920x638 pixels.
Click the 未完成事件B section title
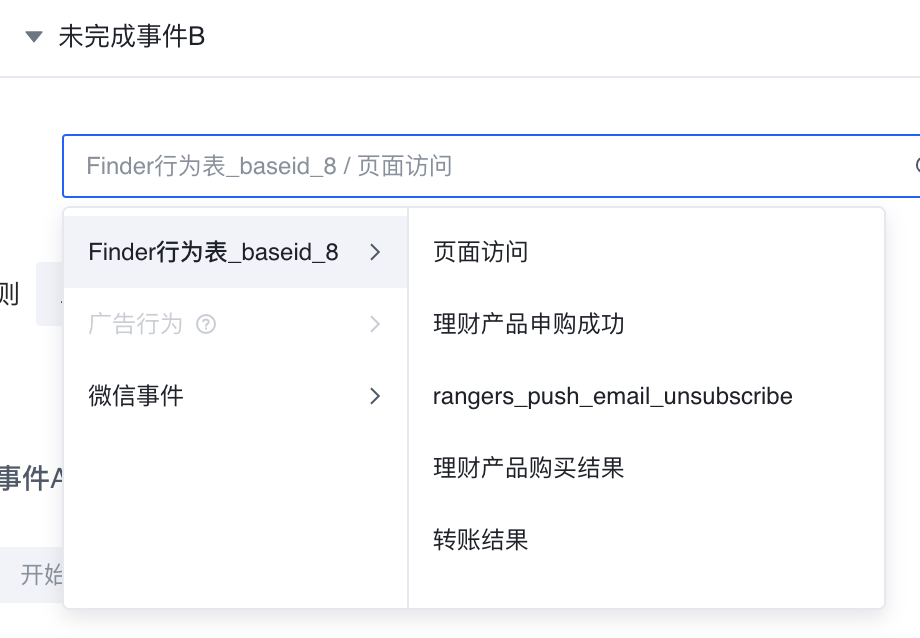pos(131,37)
